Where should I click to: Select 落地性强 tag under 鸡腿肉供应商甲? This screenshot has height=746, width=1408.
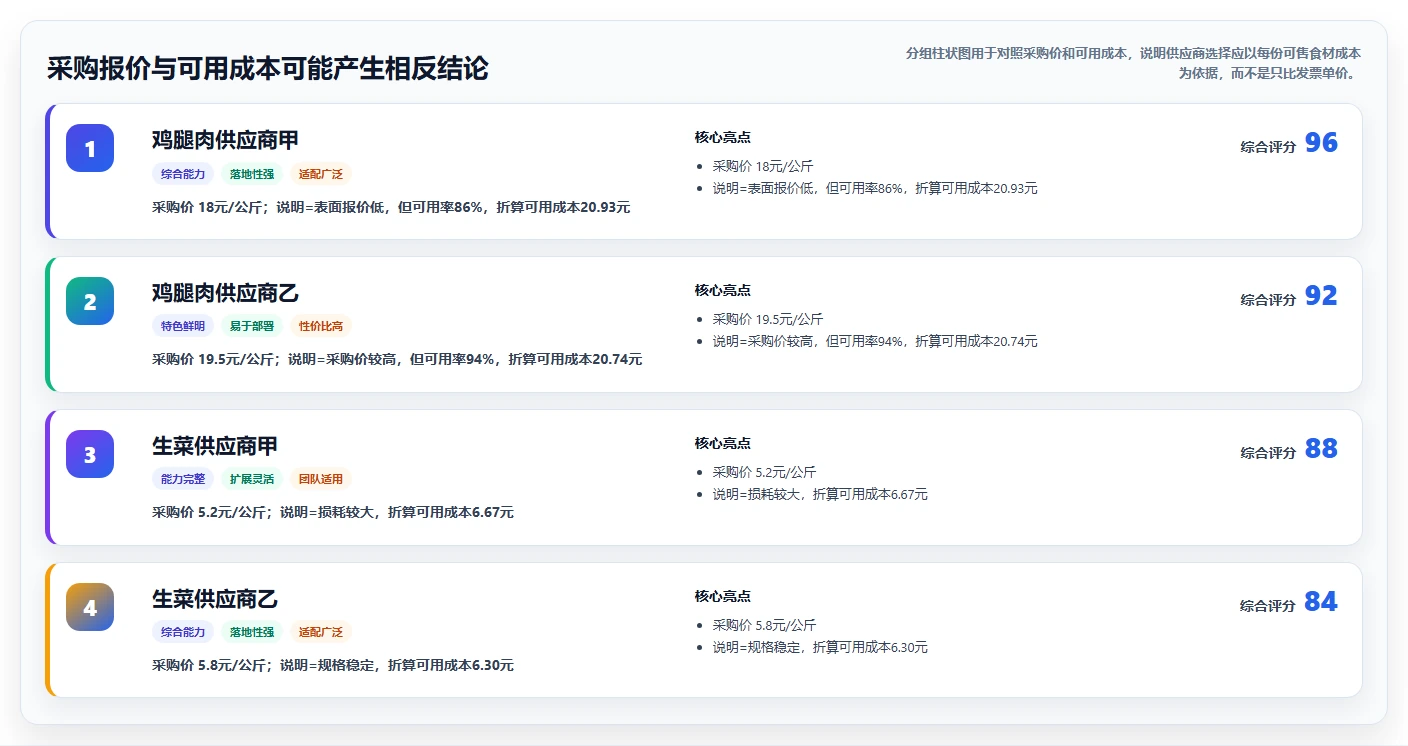[252, 174]
